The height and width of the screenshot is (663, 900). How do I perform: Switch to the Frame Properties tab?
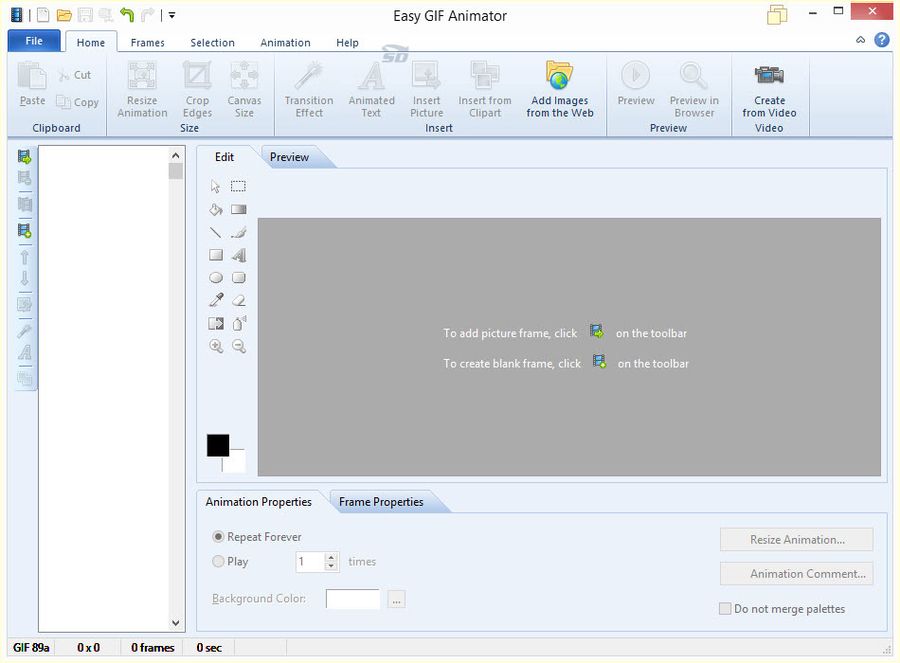click(381, 502)
